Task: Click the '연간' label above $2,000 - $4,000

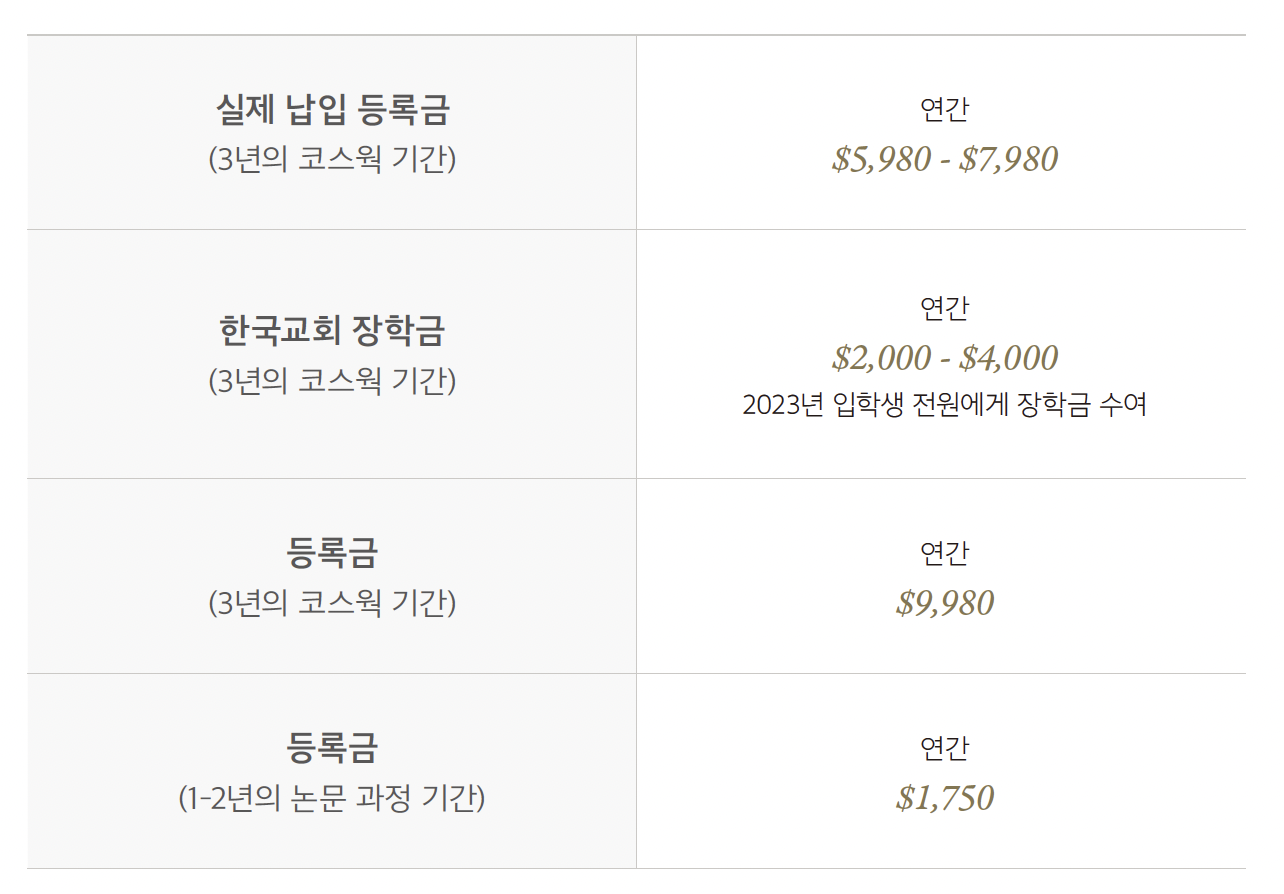Action: pos(944,308)
